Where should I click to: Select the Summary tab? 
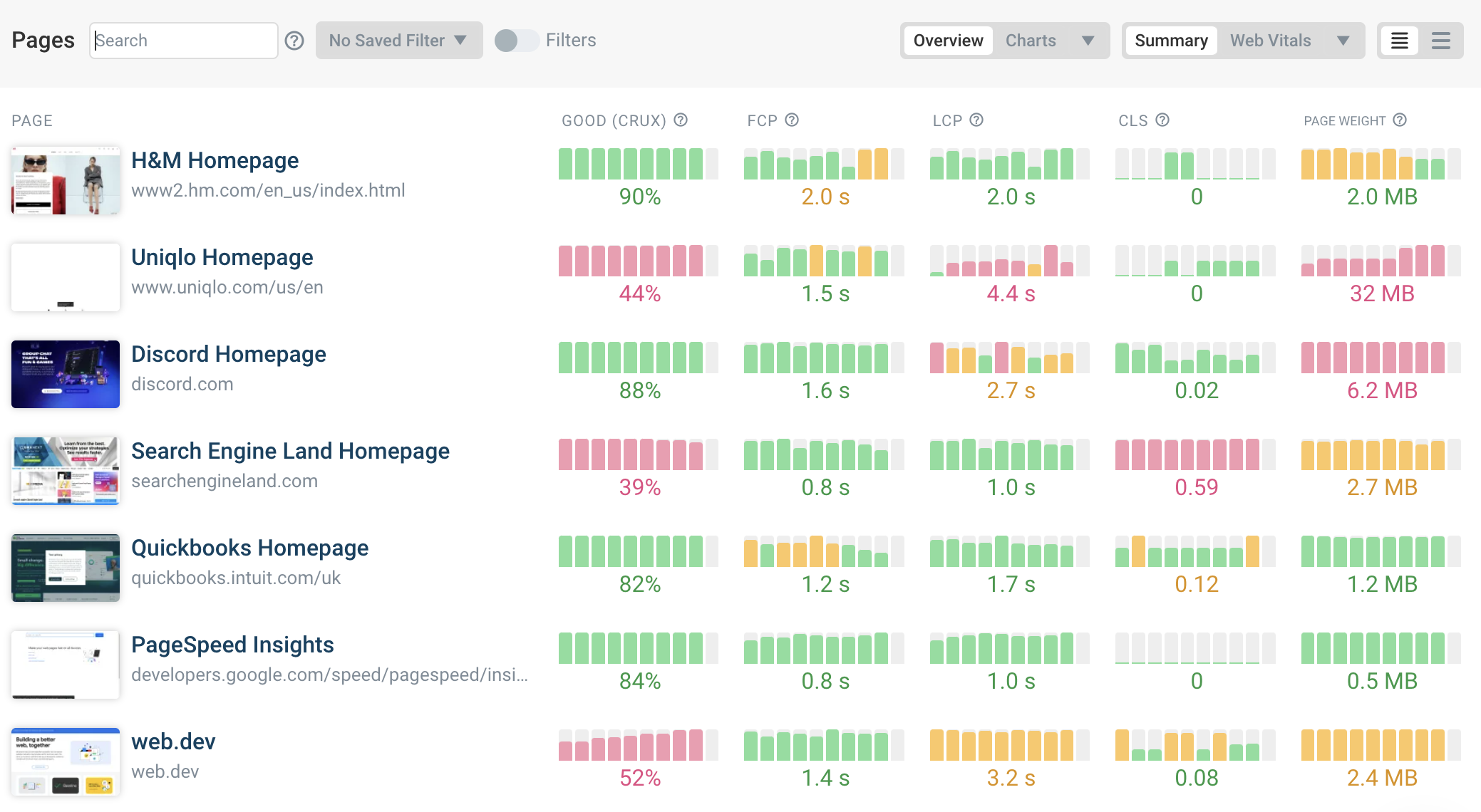click(x=1171, y=41)
